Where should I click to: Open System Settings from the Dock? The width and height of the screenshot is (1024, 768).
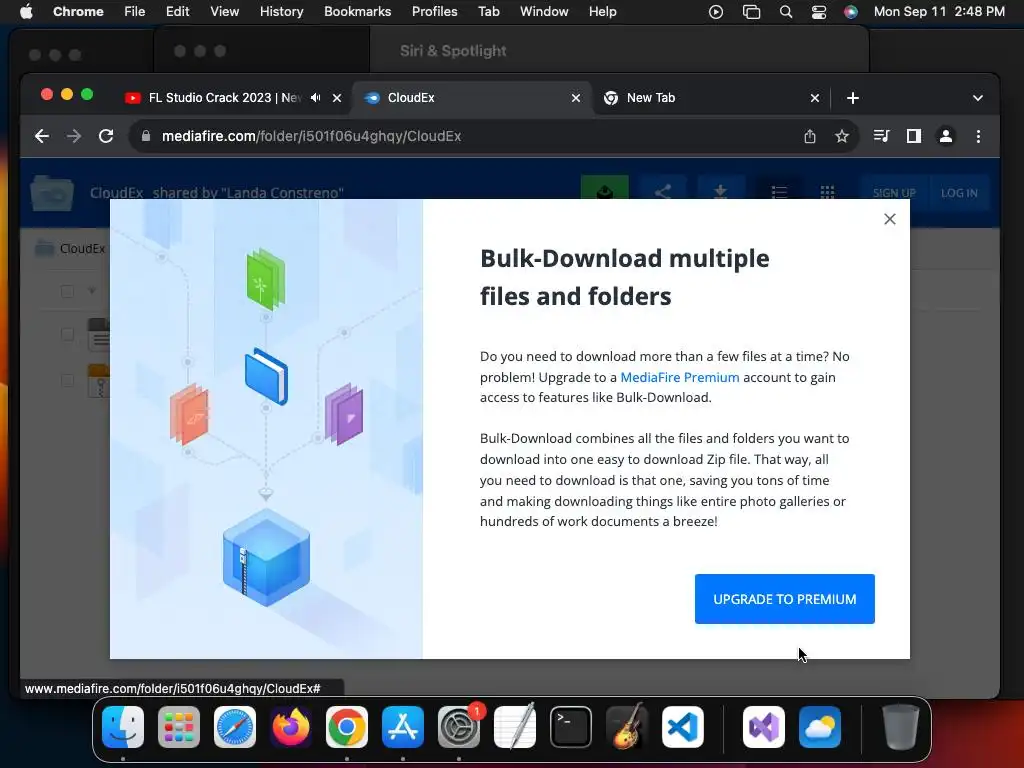459,727
